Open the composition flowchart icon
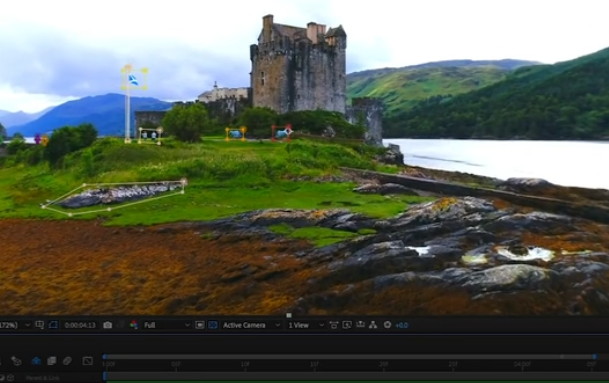The height and width of the screenshot is (383, 609). point(373,325)
